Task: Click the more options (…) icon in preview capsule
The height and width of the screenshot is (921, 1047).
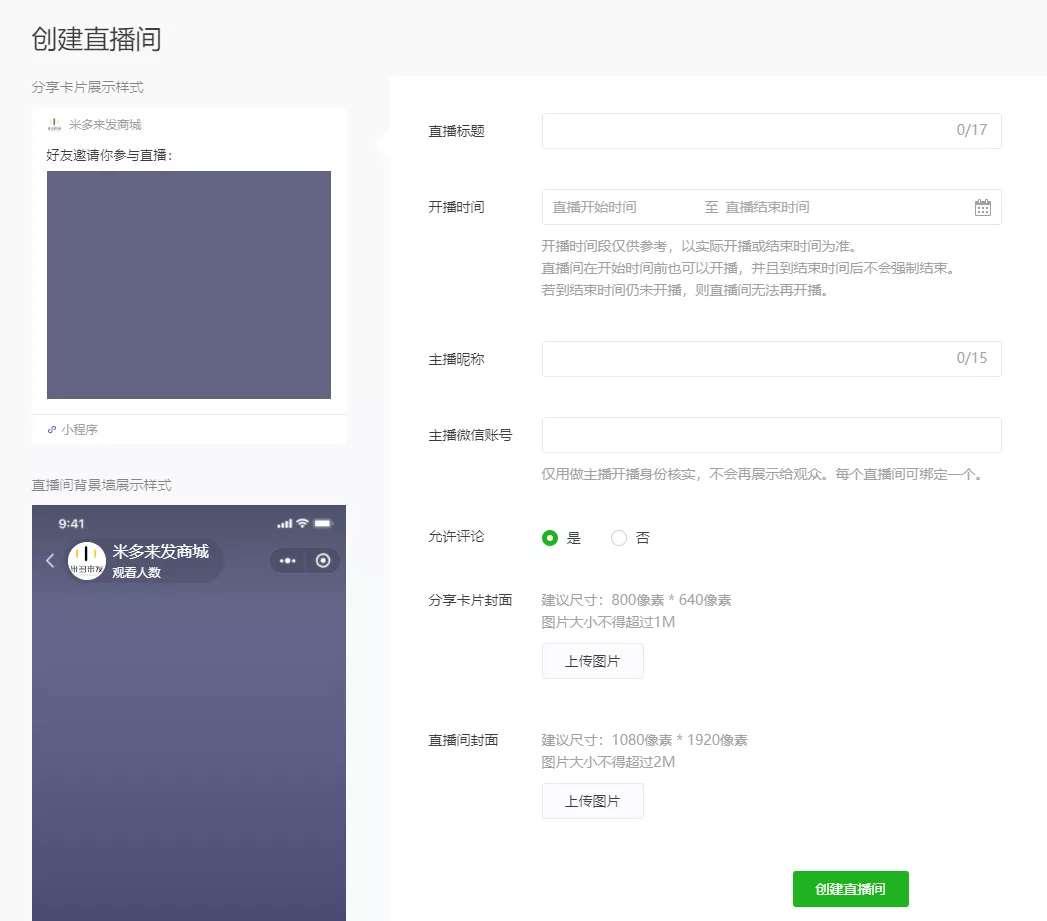Action: coord(287,560)
